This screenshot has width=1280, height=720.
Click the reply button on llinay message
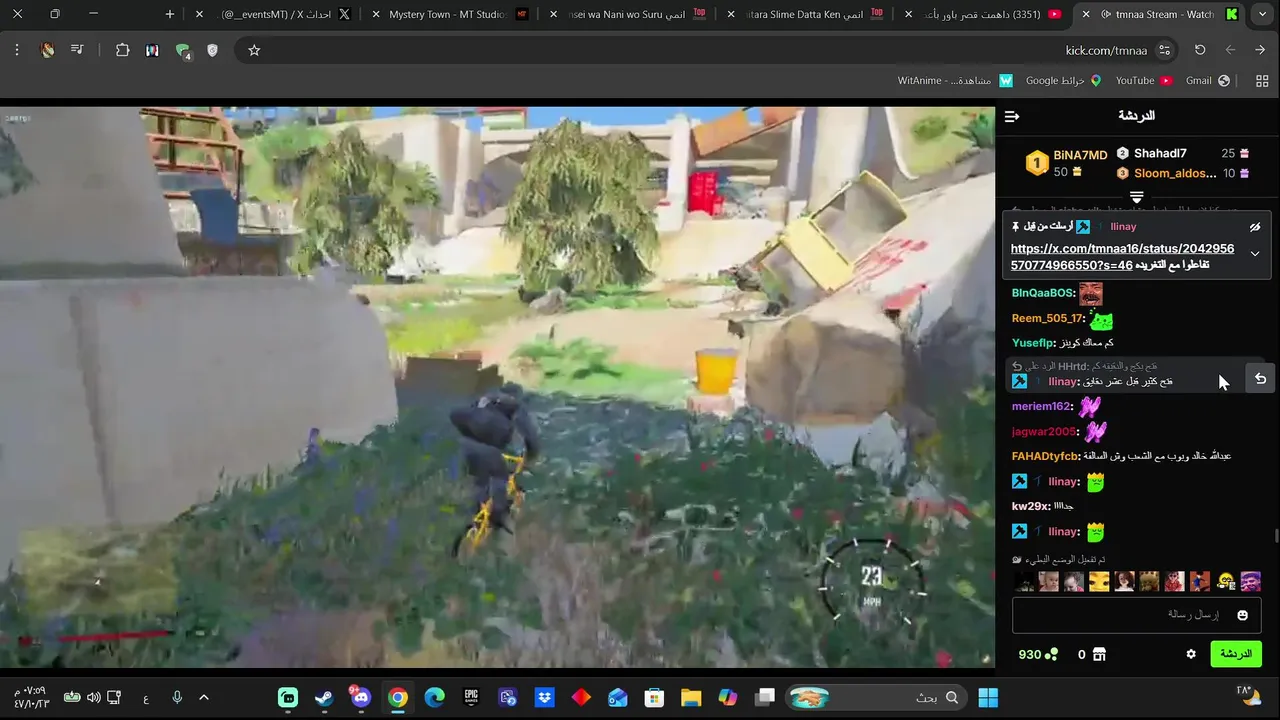tap(1260, 379)
